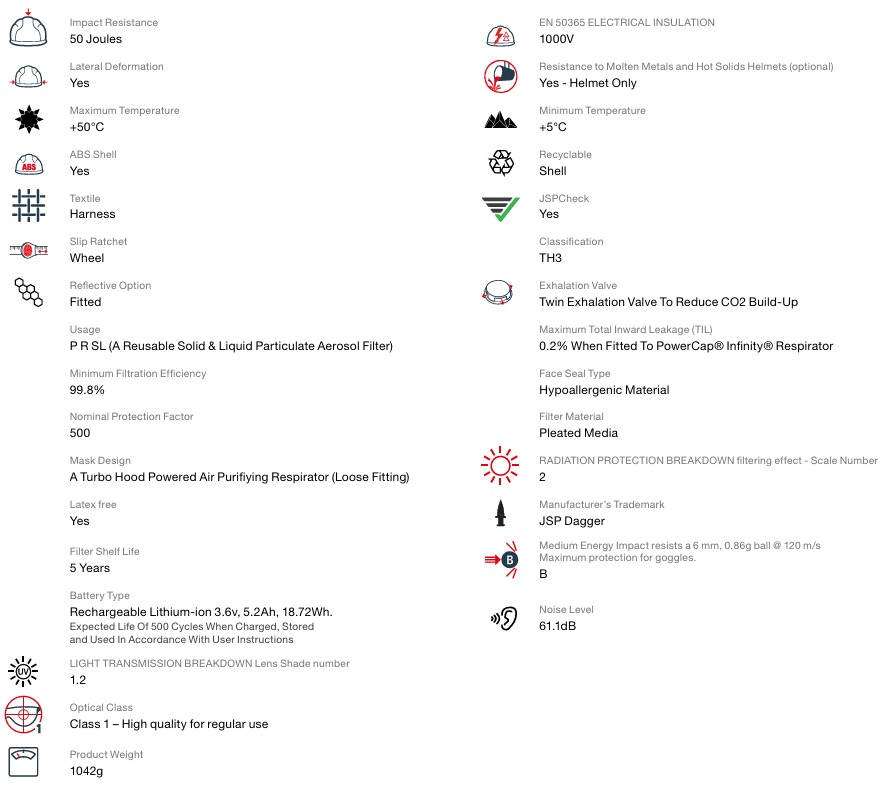Select the Optical Class crosshair icon
Viewport: 886px width, 802px height.
click(24, 715)
